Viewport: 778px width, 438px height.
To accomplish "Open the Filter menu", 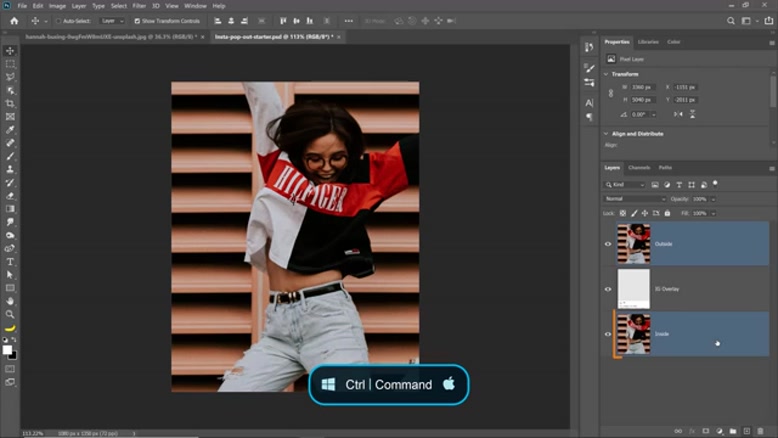I will (x=139, y=6).
